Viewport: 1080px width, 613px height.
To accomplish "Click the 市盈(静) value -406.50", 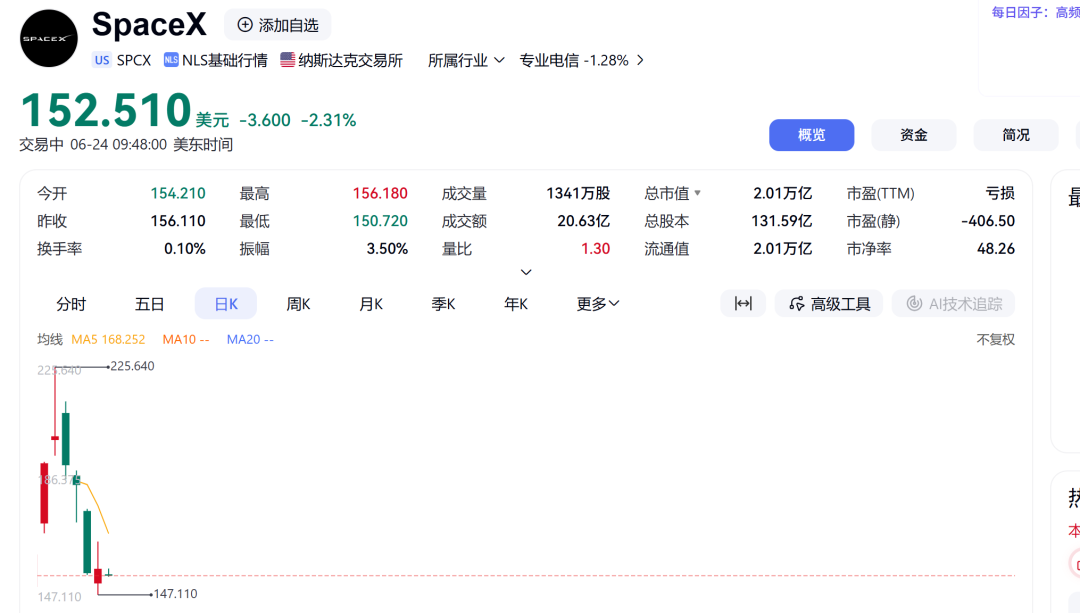I will click(x=988, y=221).
